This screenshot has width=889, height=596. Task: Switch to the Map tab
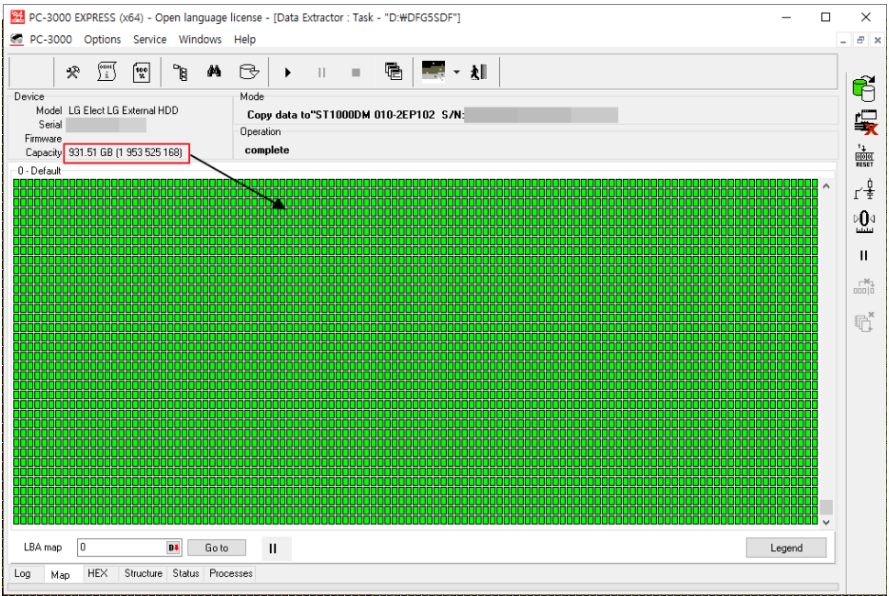click(61, 574)
